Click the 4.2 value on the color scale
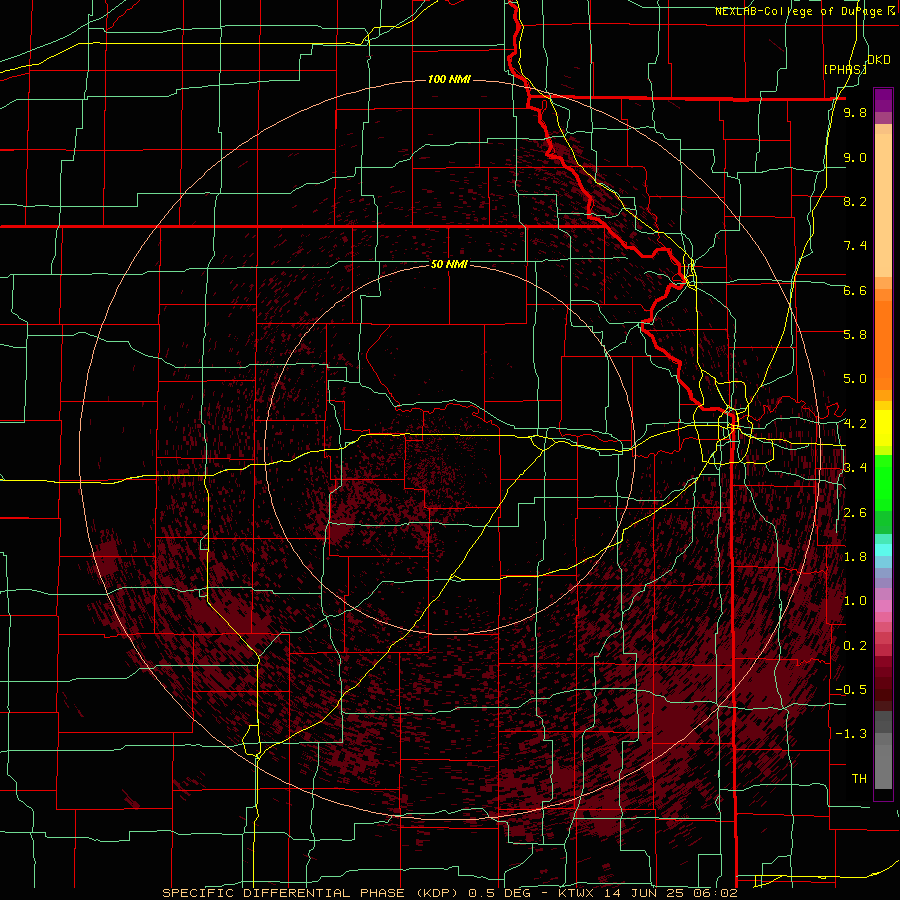 (855, 424)
